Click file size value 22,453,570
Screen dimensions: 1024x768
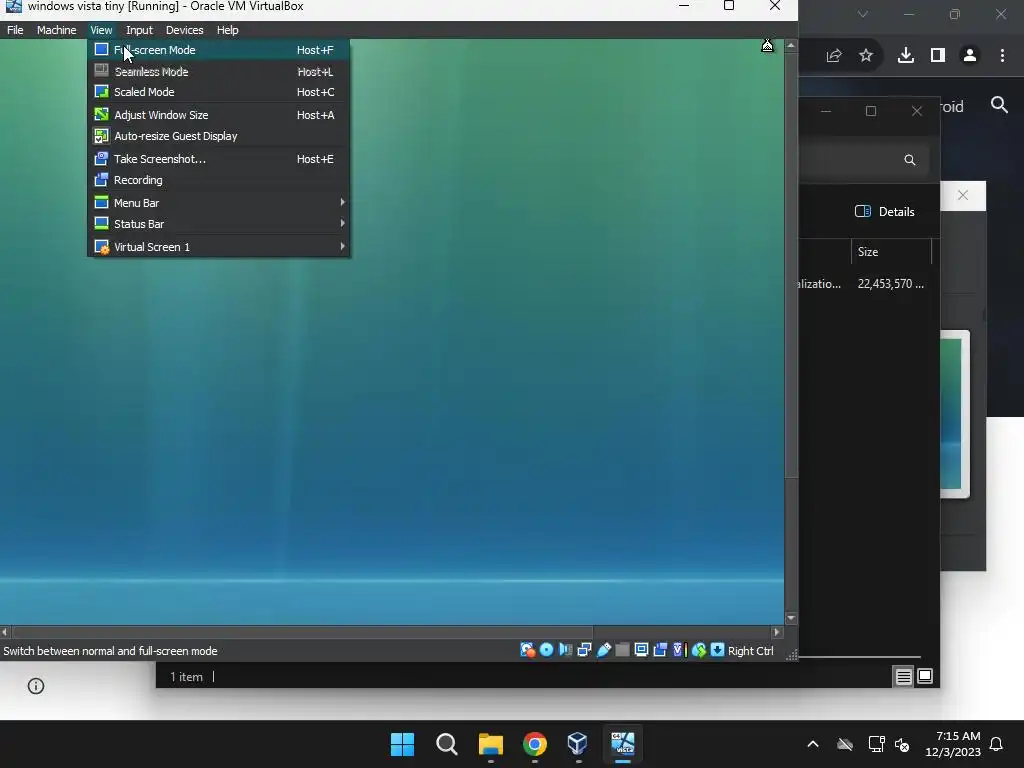coord(891,284)
